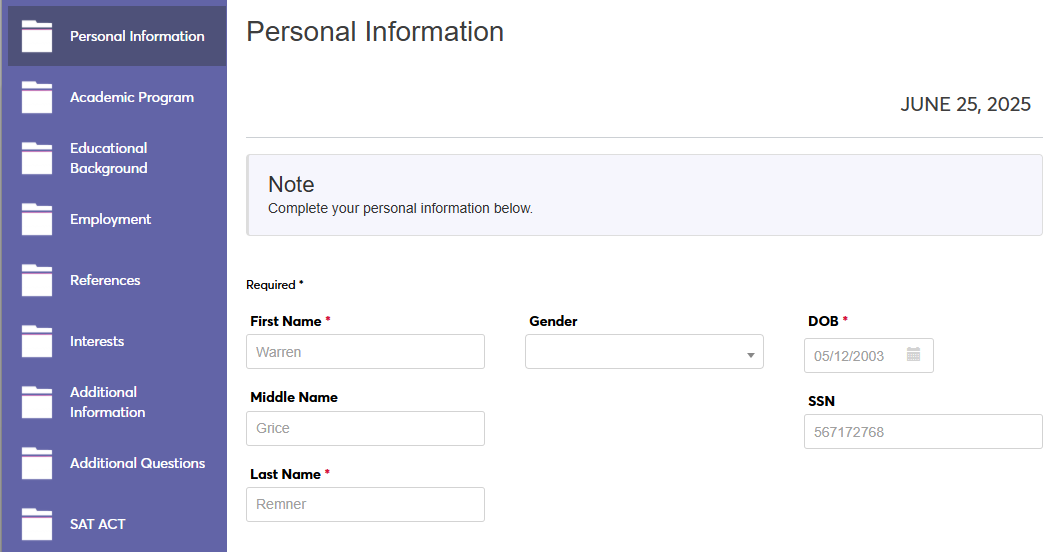The height and width of the screenshot is (552, 1058).
Task: Go to Additional Questions section
Action: point(137,463)
